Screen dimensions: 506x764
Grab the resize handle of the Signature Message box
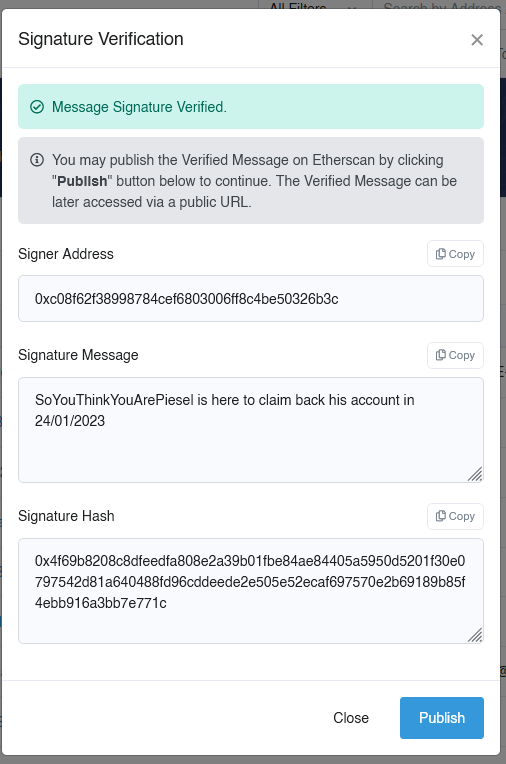coord(475,474)
